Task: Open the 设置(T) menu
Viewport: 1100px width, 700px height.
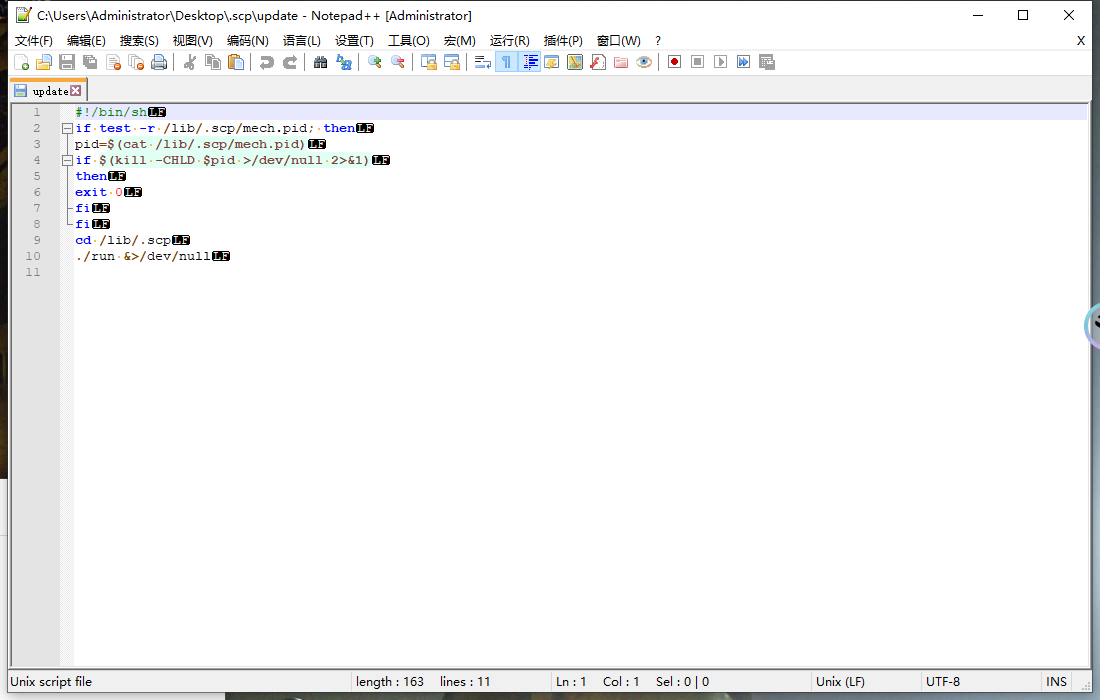Action: [x=354, y=41]
